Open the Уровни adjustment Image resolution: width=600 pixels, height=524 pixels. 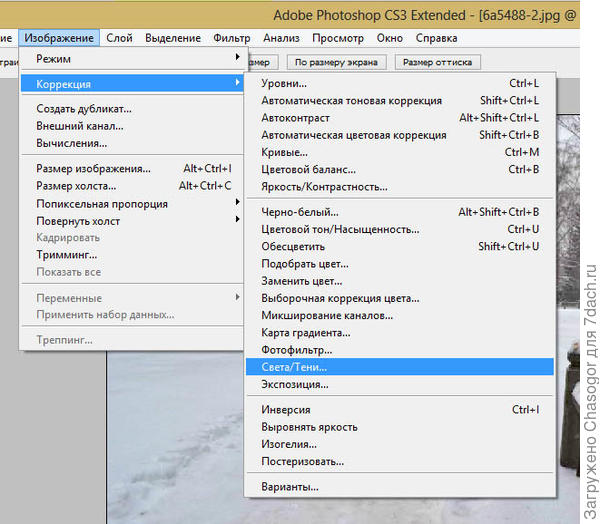(x=284, y=84)
